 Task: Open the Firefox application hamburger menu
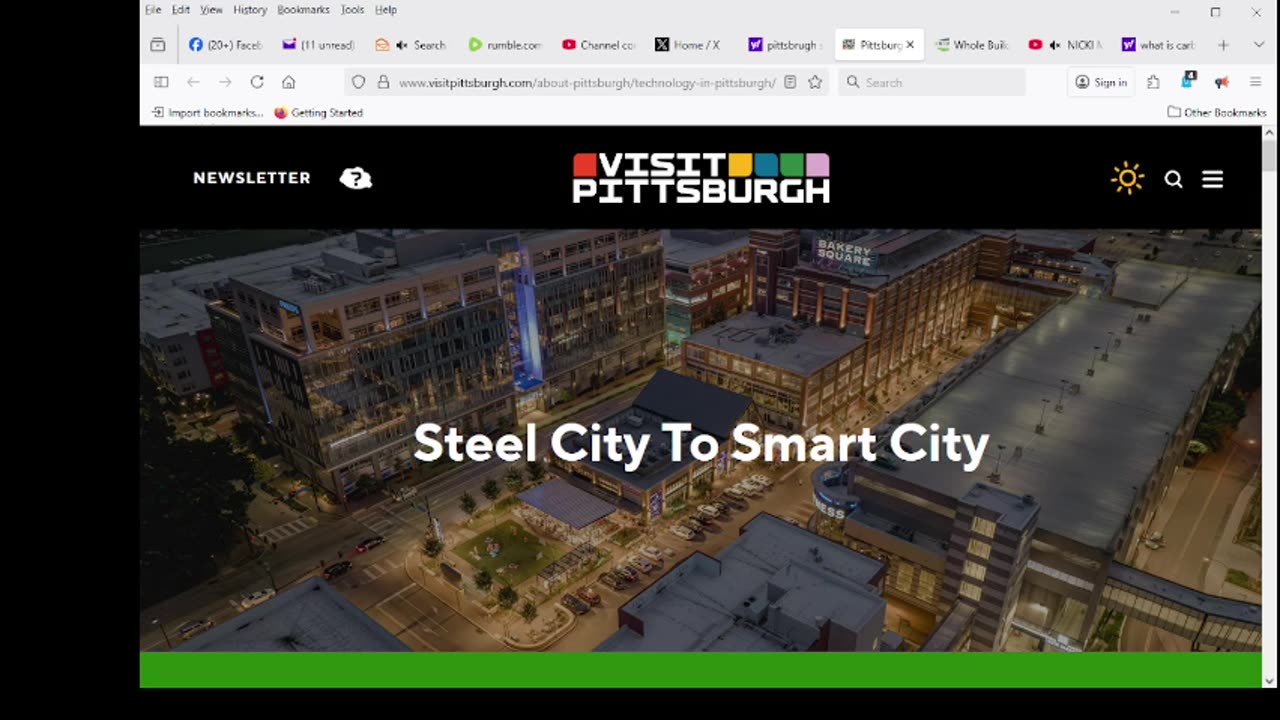point(1256,82)
